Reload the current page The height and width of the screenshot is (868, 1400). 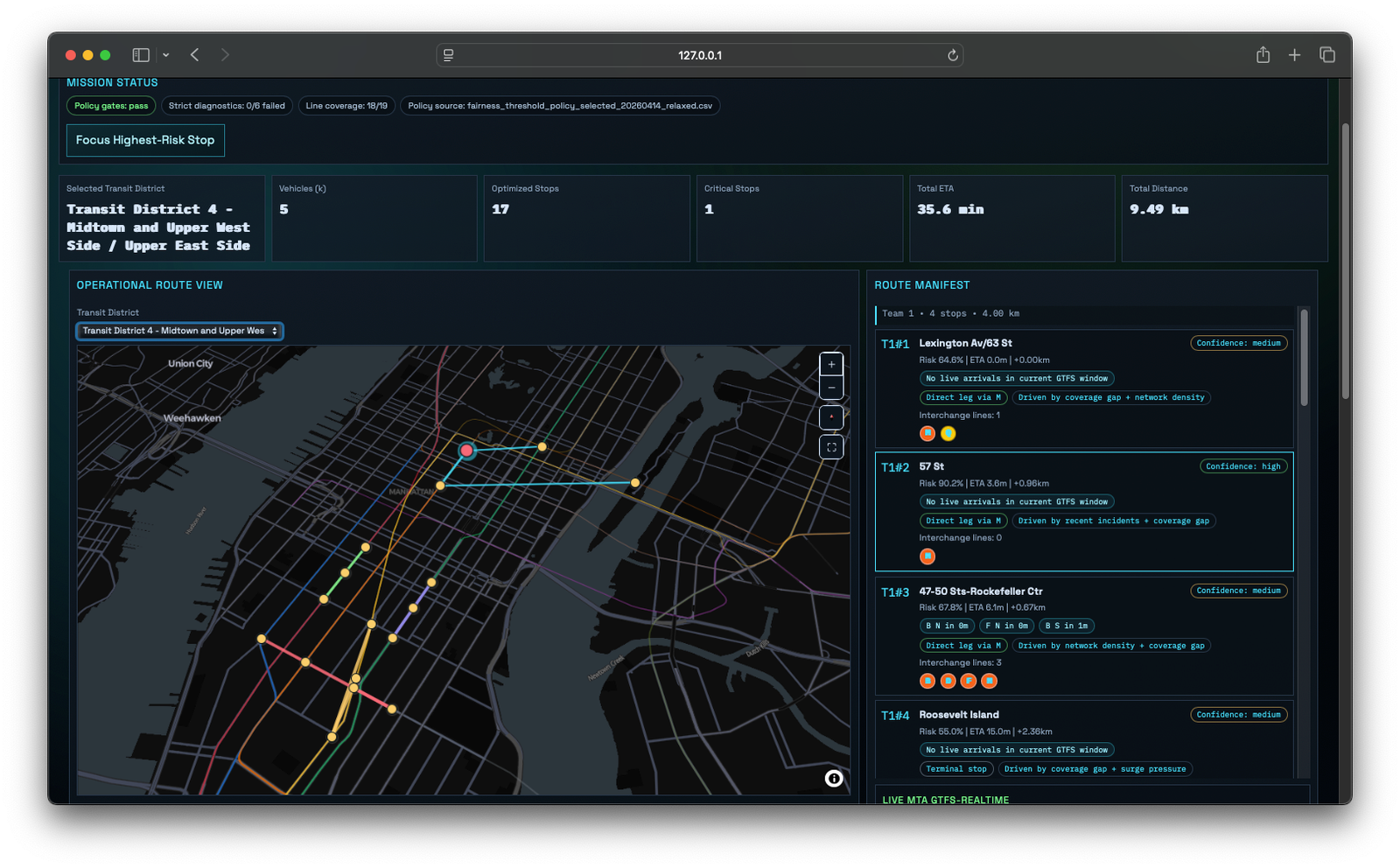953,55
